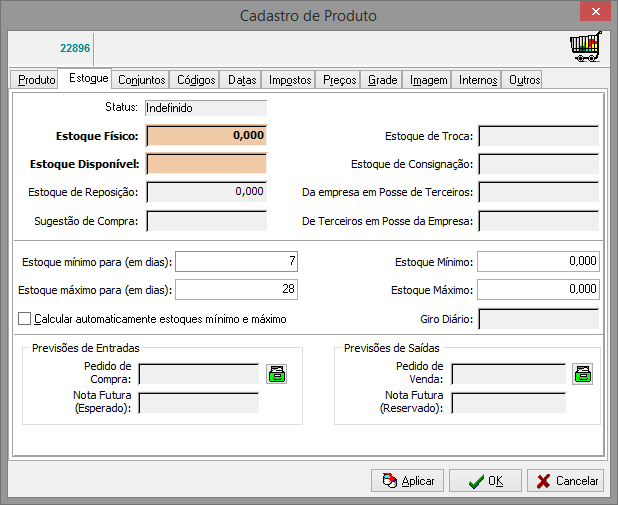
Task: Enable automatic min and max stock calculation
Action: pos(25,320)
